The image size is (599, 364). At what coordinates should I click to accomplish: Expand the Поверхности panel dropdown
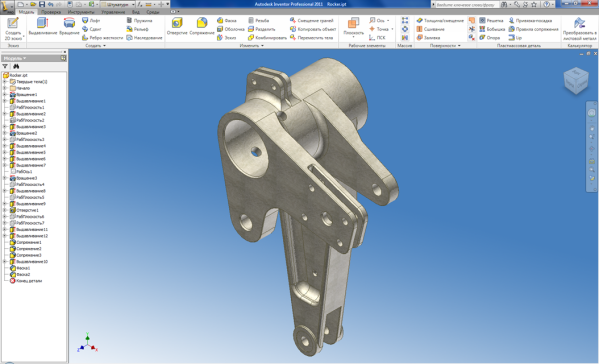click(x=445, y=45)
